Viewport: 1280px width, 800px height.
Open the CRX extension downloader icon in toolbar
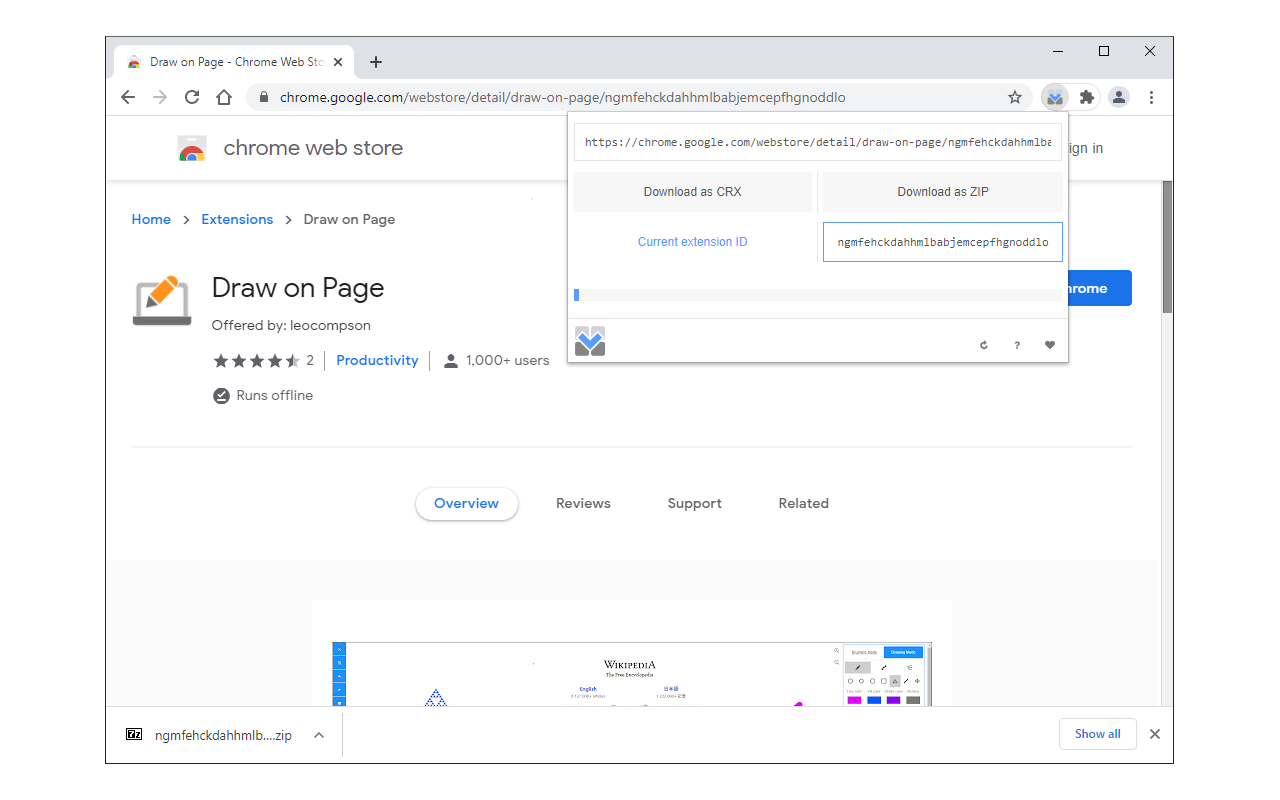pos(1054,97)
